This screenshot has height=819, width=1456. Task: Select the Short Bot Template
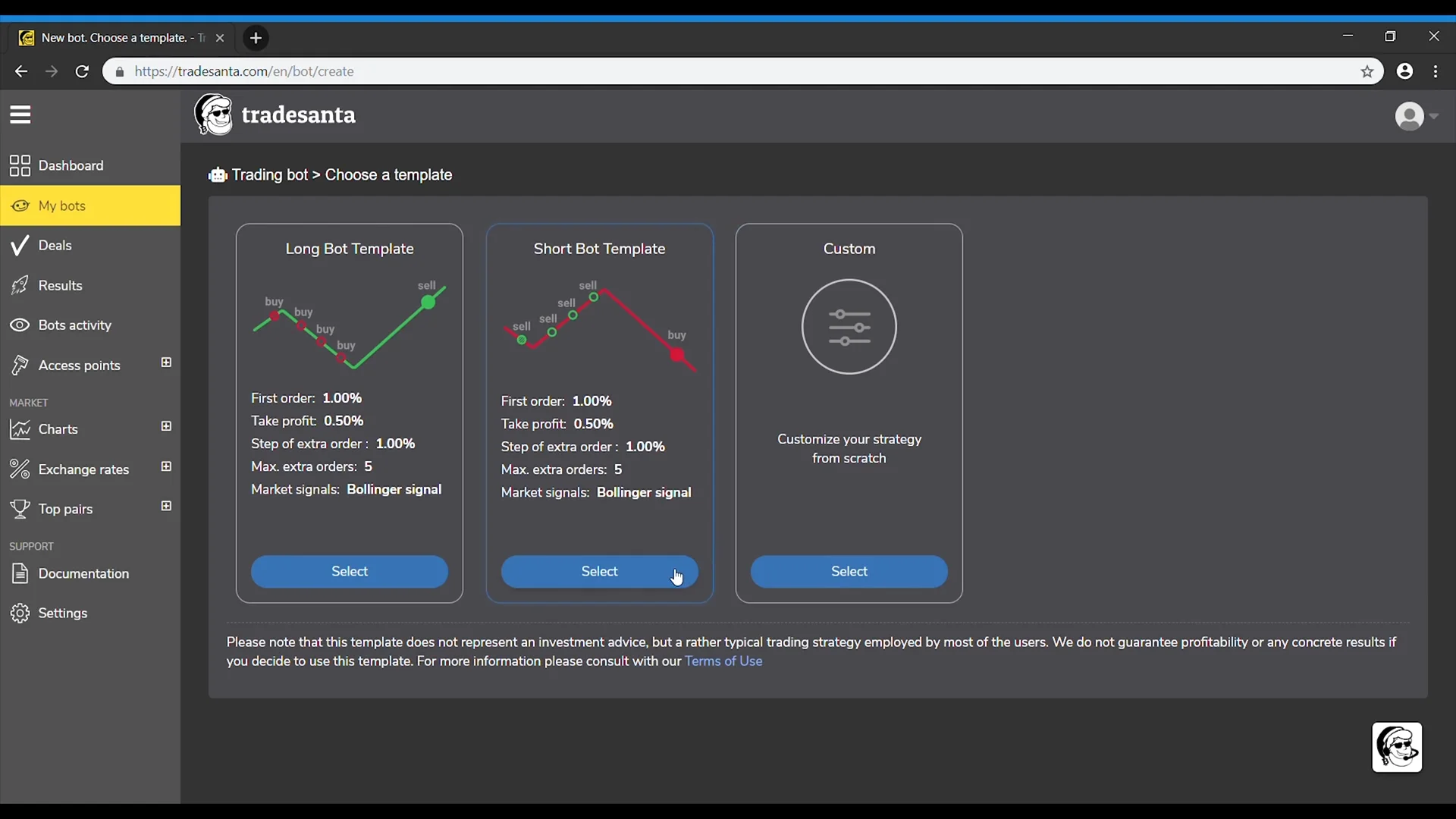[599, 571]
